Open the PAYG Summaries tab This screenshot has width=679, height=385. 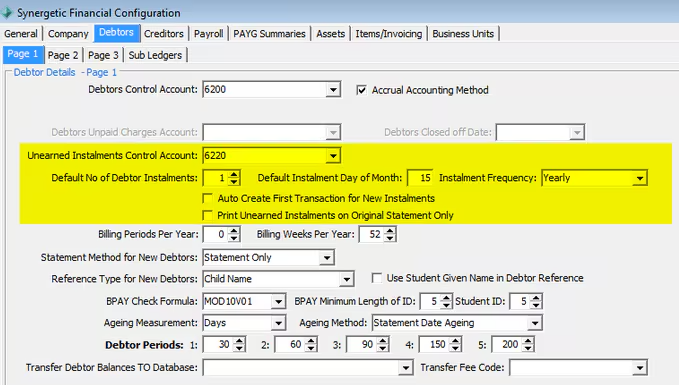click(x=269, y=34)
